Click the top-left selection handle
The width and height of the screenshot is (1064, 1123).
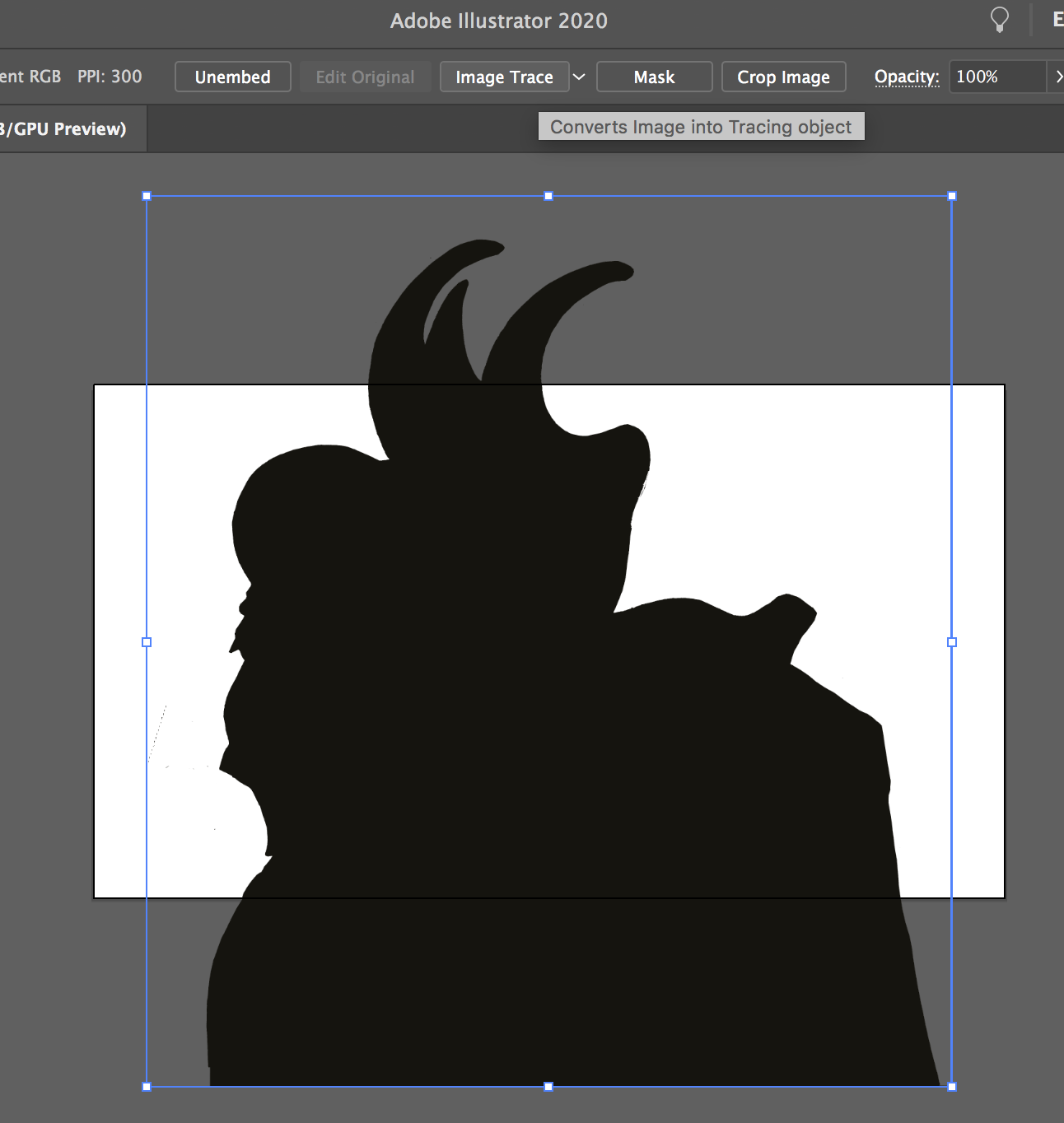click(147, 196)
